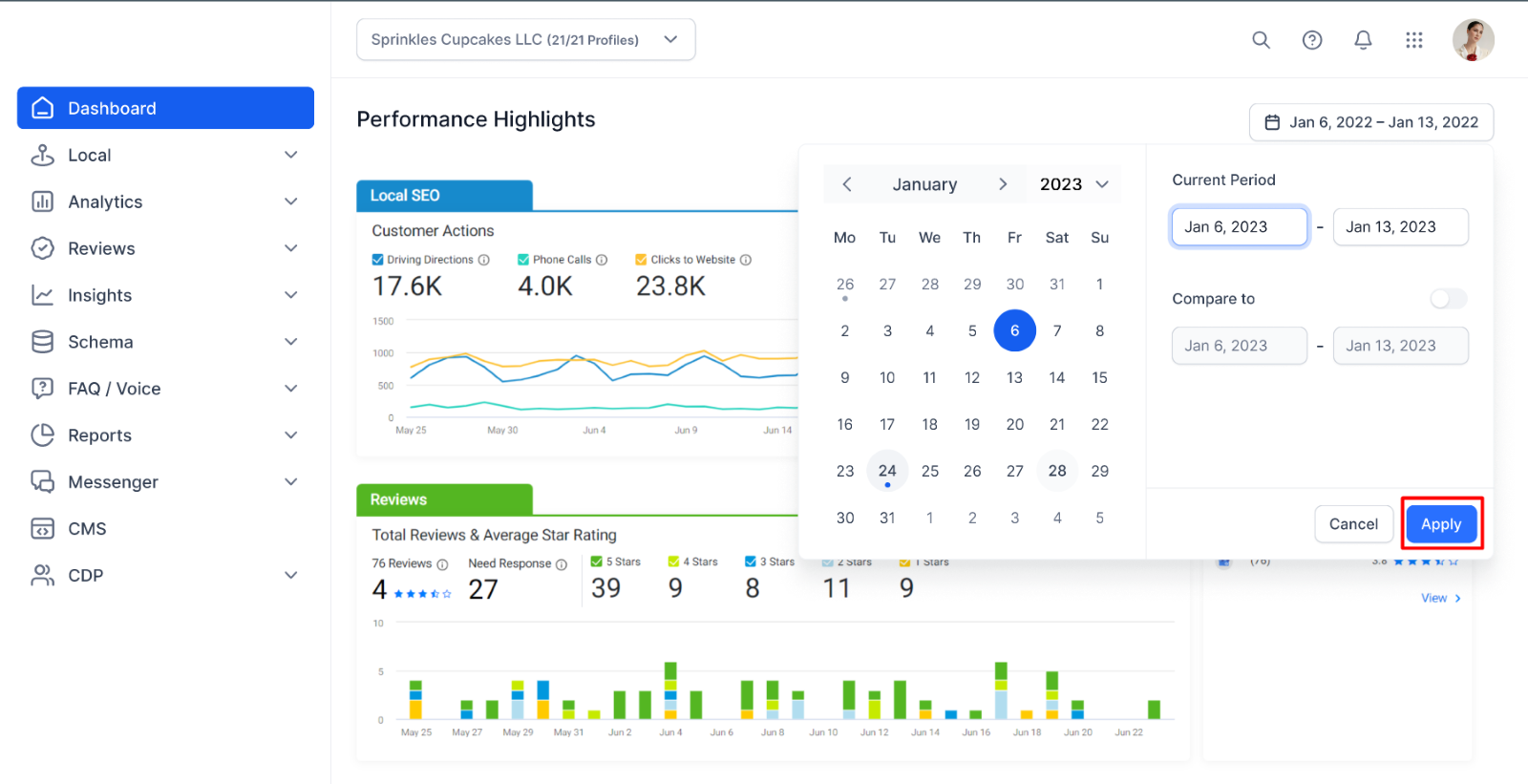Click the Messenger chat bubbles icon

pyautogui.click(x=43, y=482)
